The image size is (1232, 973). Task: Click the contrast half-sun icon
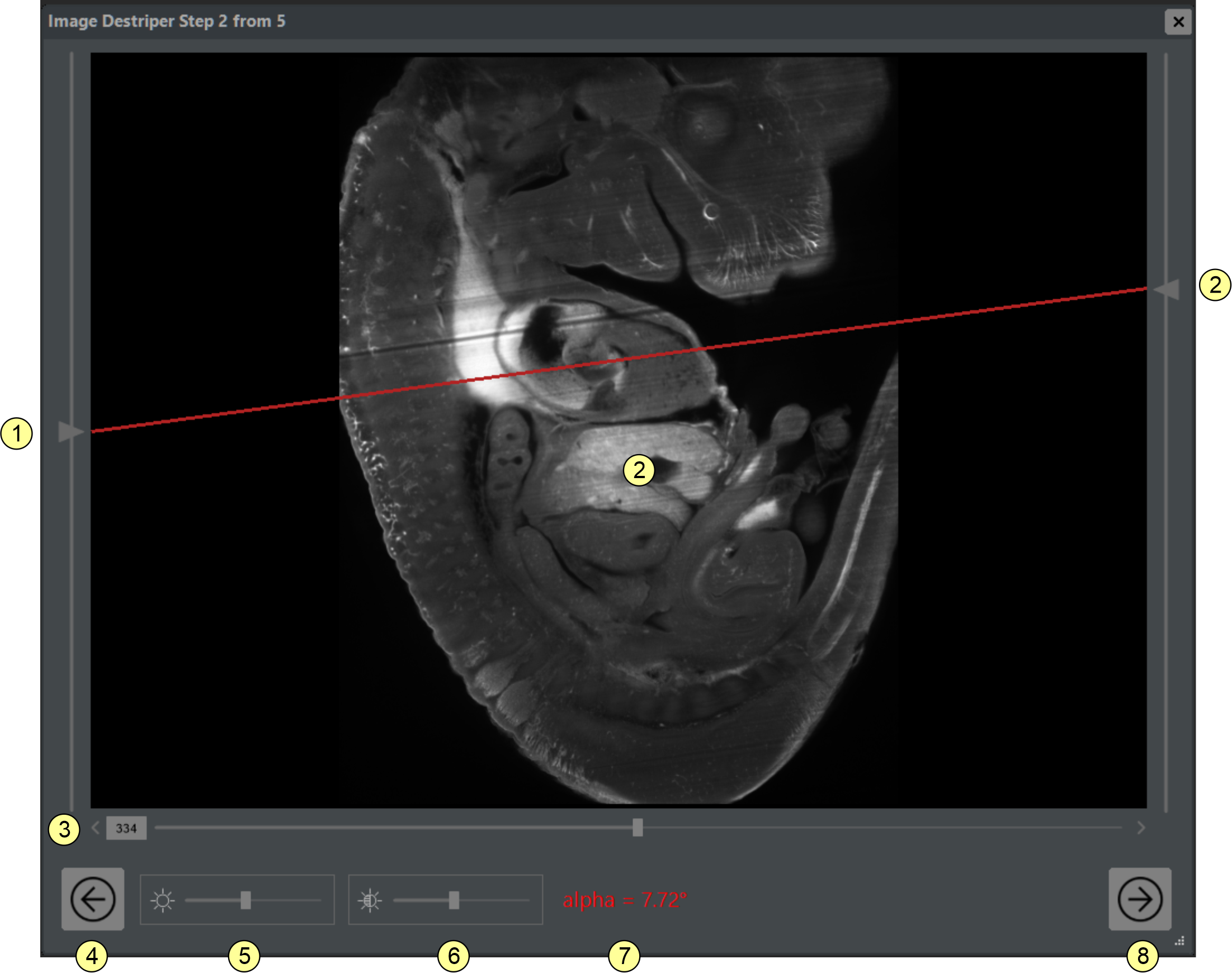(370, 901)
